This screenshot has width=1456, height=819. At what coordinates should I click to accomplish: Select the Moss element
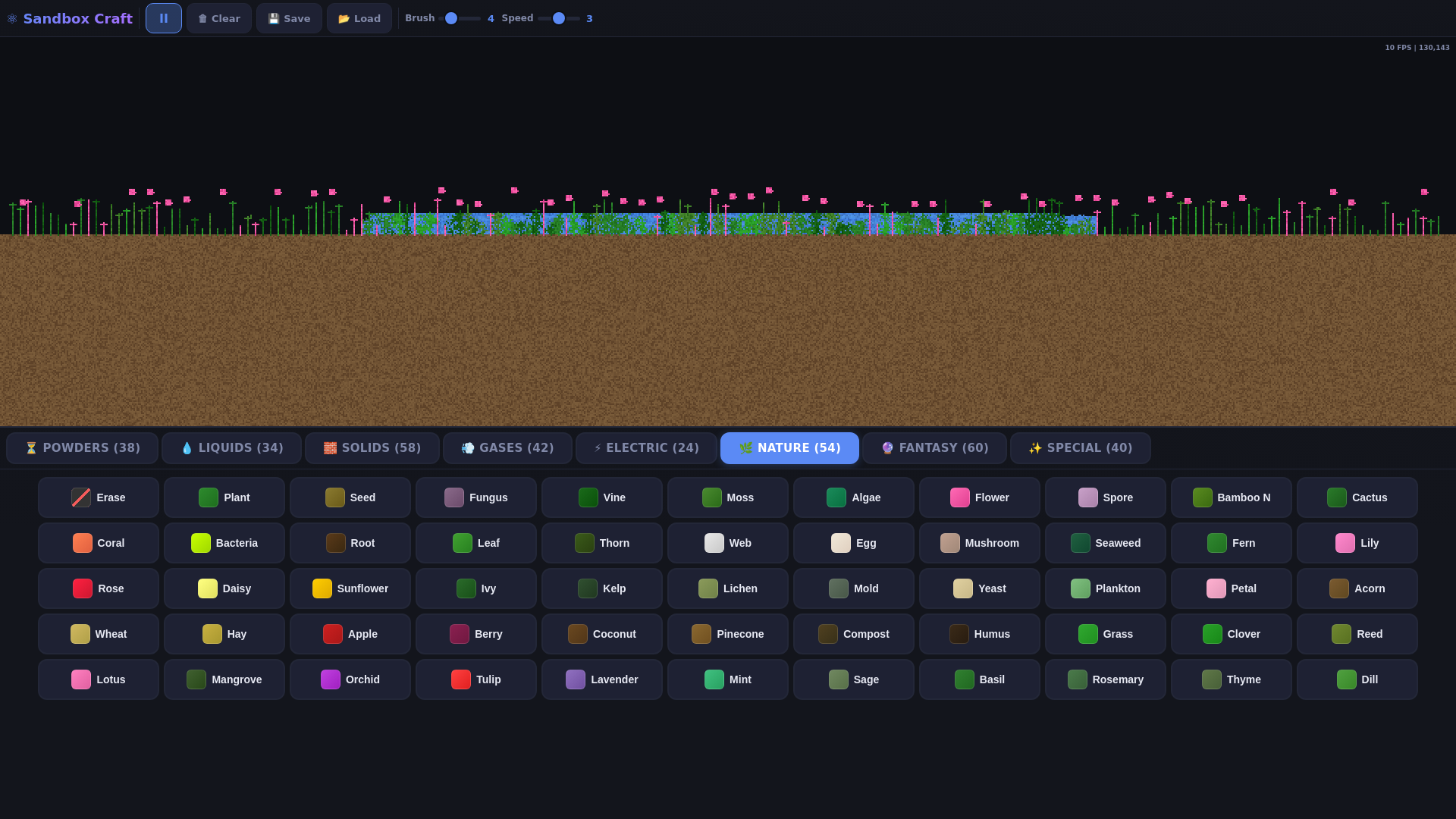pos(728,497)
